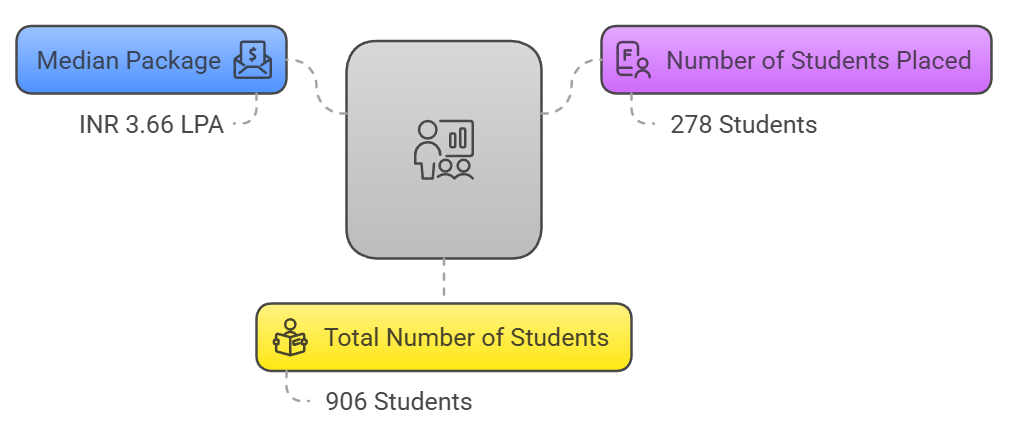This screenshot has height=437, width=1009.
Task: Select the "Median Package" label text
Action: click(129, 60)
